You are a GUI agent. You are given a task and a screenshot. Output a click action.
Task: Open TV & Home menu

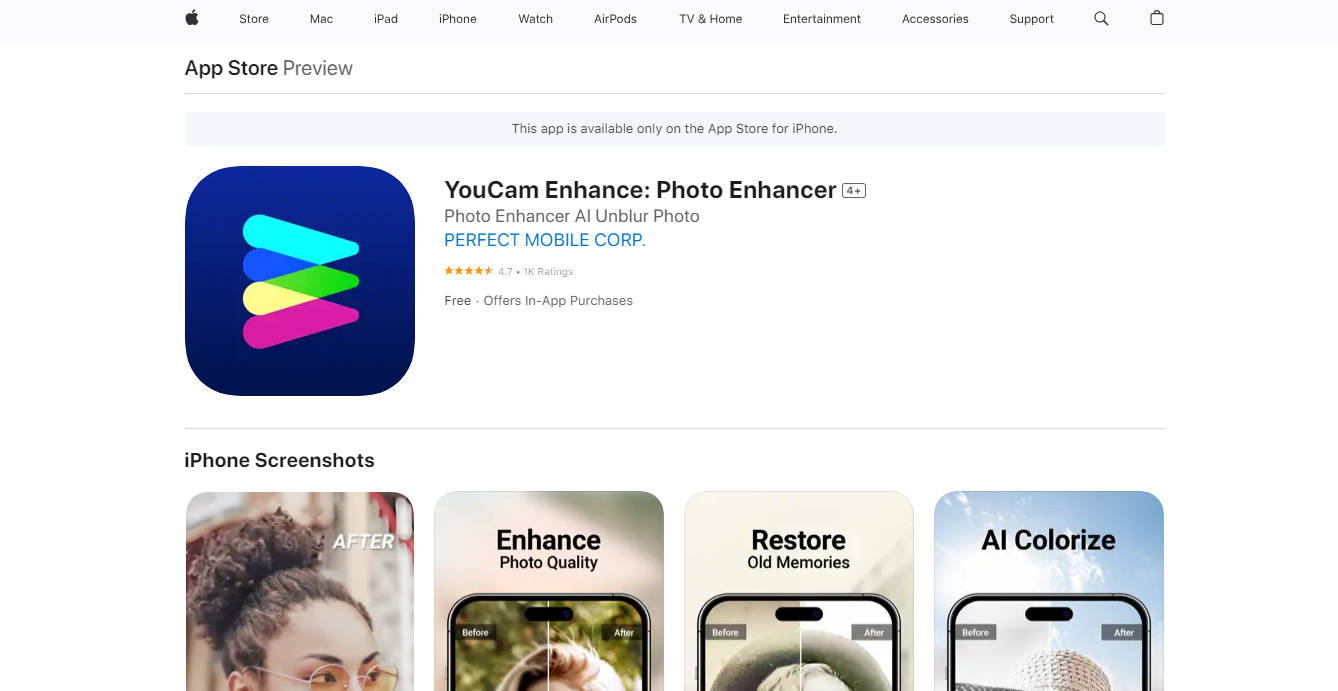(x=711, y=19)
